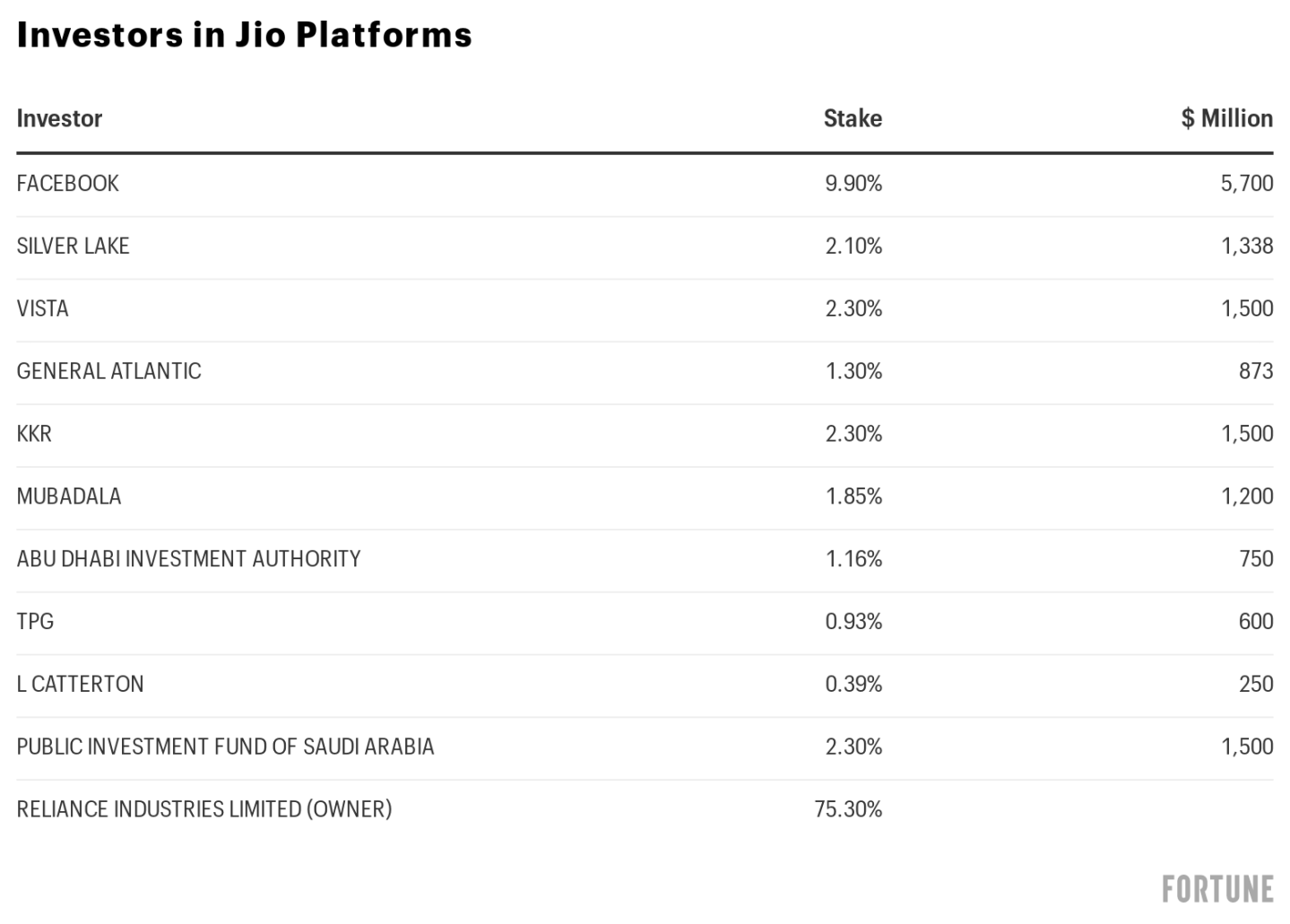
Task: Click the VISTA investor name
Action: tap(42, 308)
